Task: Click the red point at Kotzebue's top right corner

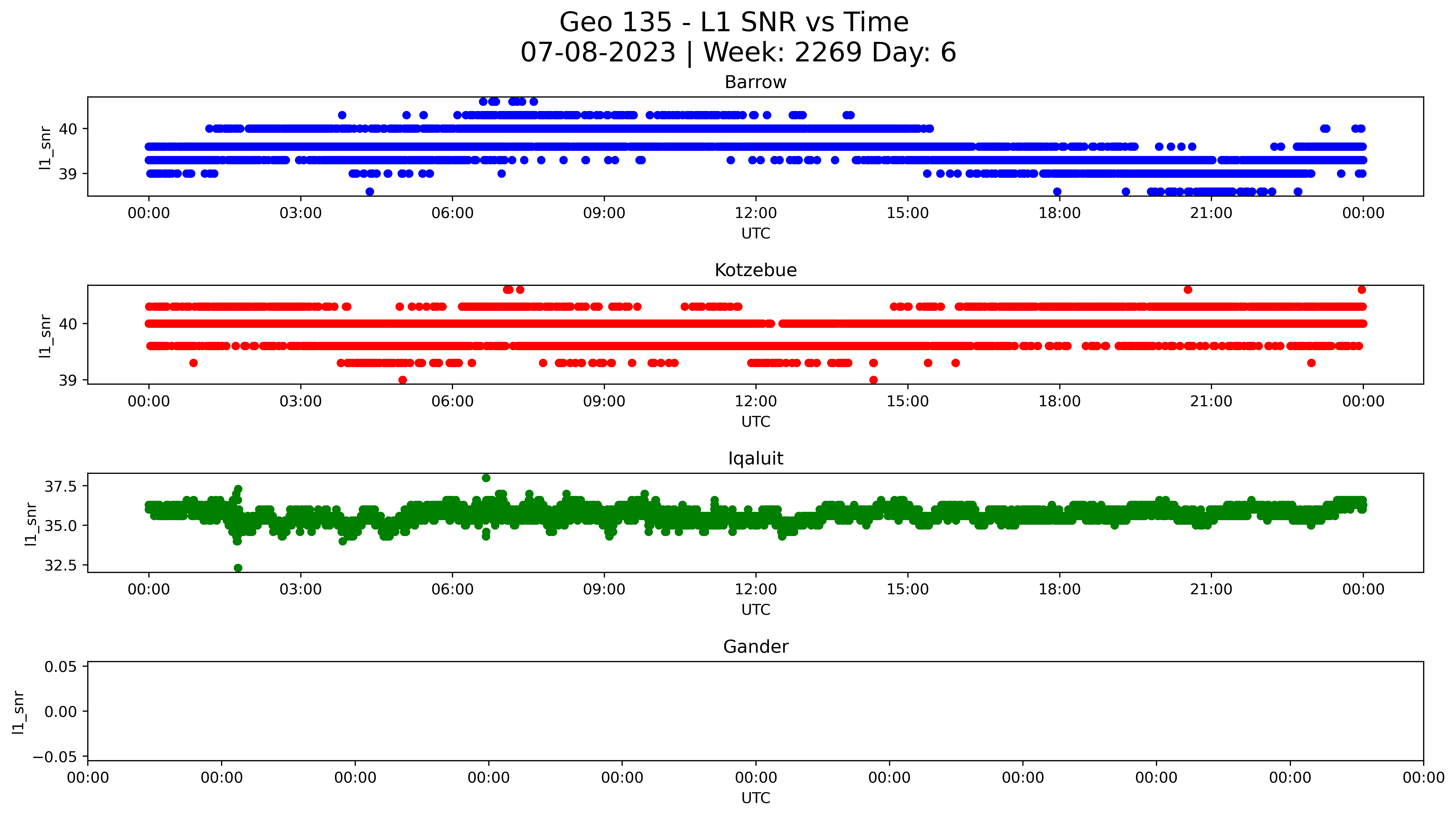Action: click(x=1362, y=290)
